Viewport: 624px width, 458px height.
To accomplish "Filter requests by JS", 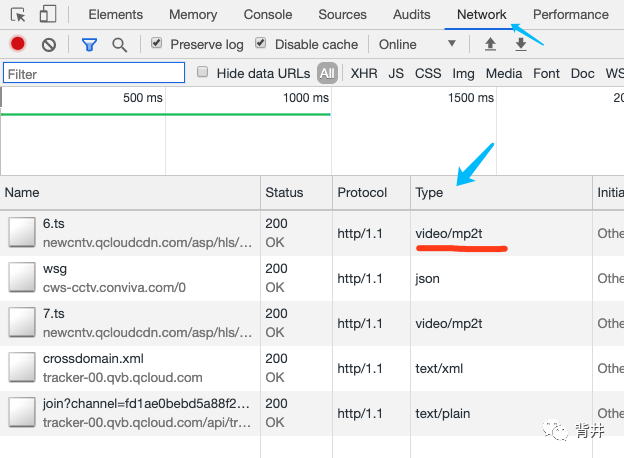I will coord(396,74).
